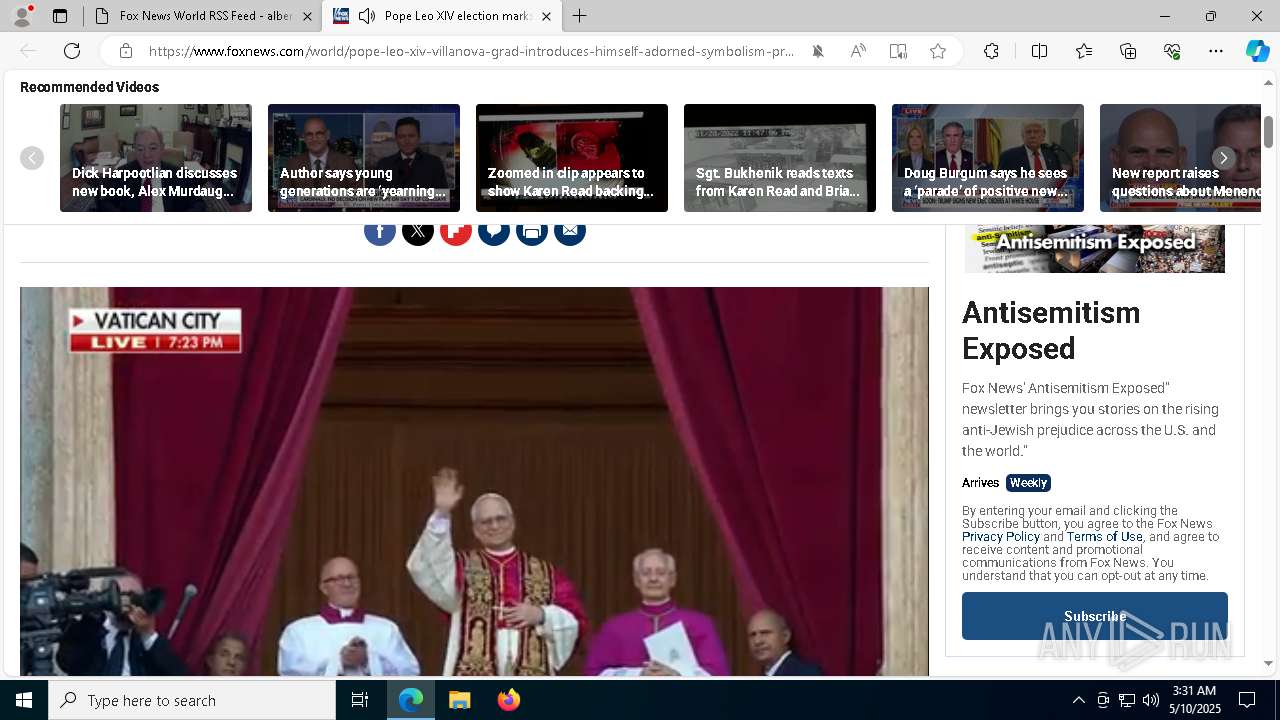The height and width of the screenshot is (720, 1280).
Task: Open Browser essentials heart icon
Action: (x=1172, y=51)
